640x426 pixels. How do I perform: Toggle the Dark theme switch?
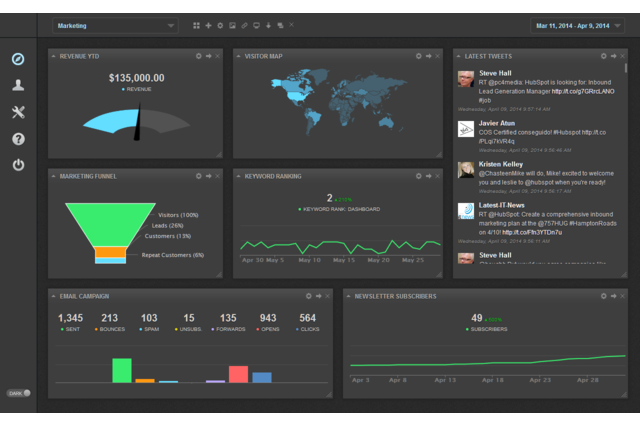click(x=19, y=392)
